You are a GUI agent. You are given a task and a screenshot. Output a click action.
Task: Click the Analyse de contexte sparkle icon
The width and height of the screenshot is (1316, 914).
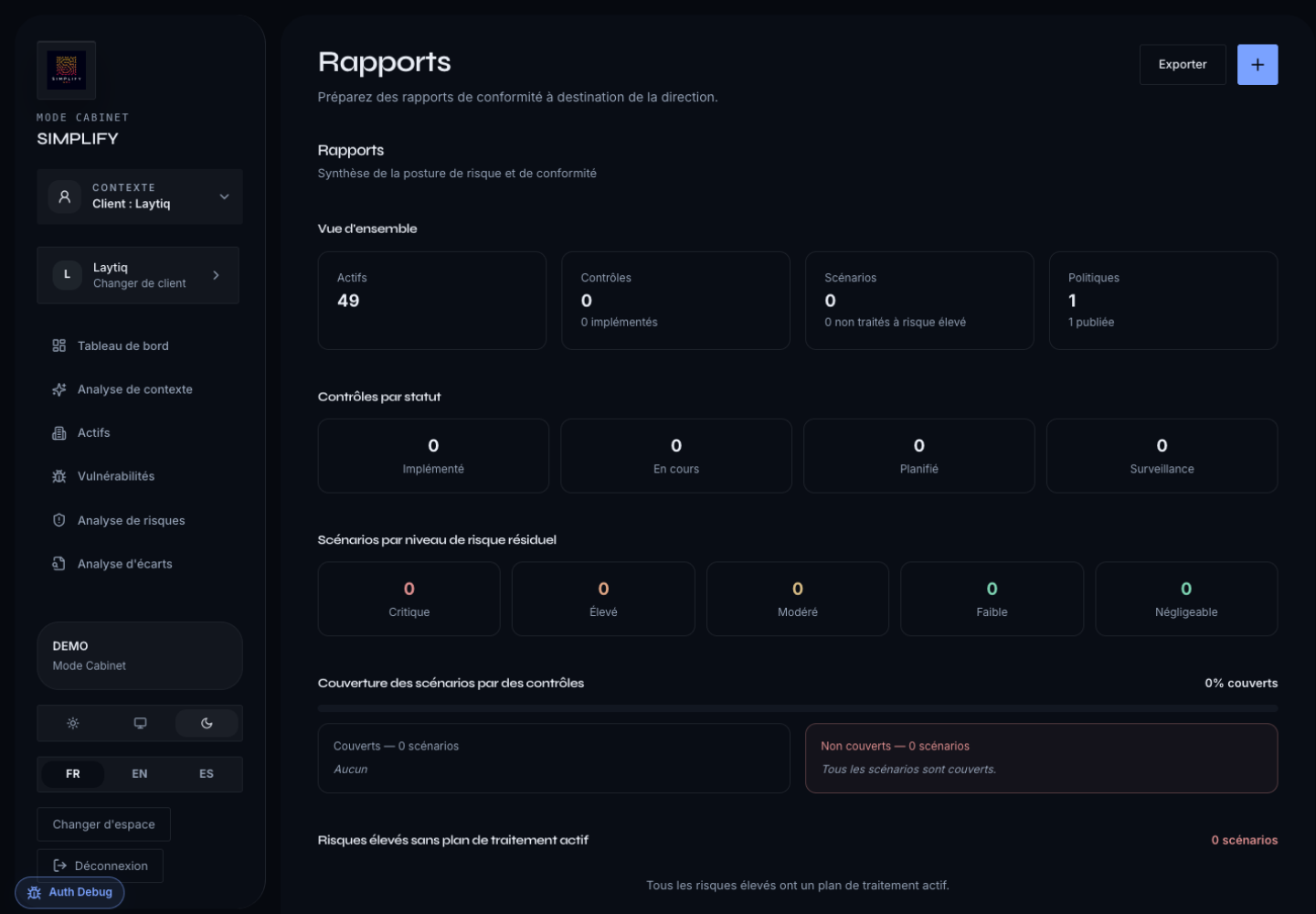coord(59,389)
